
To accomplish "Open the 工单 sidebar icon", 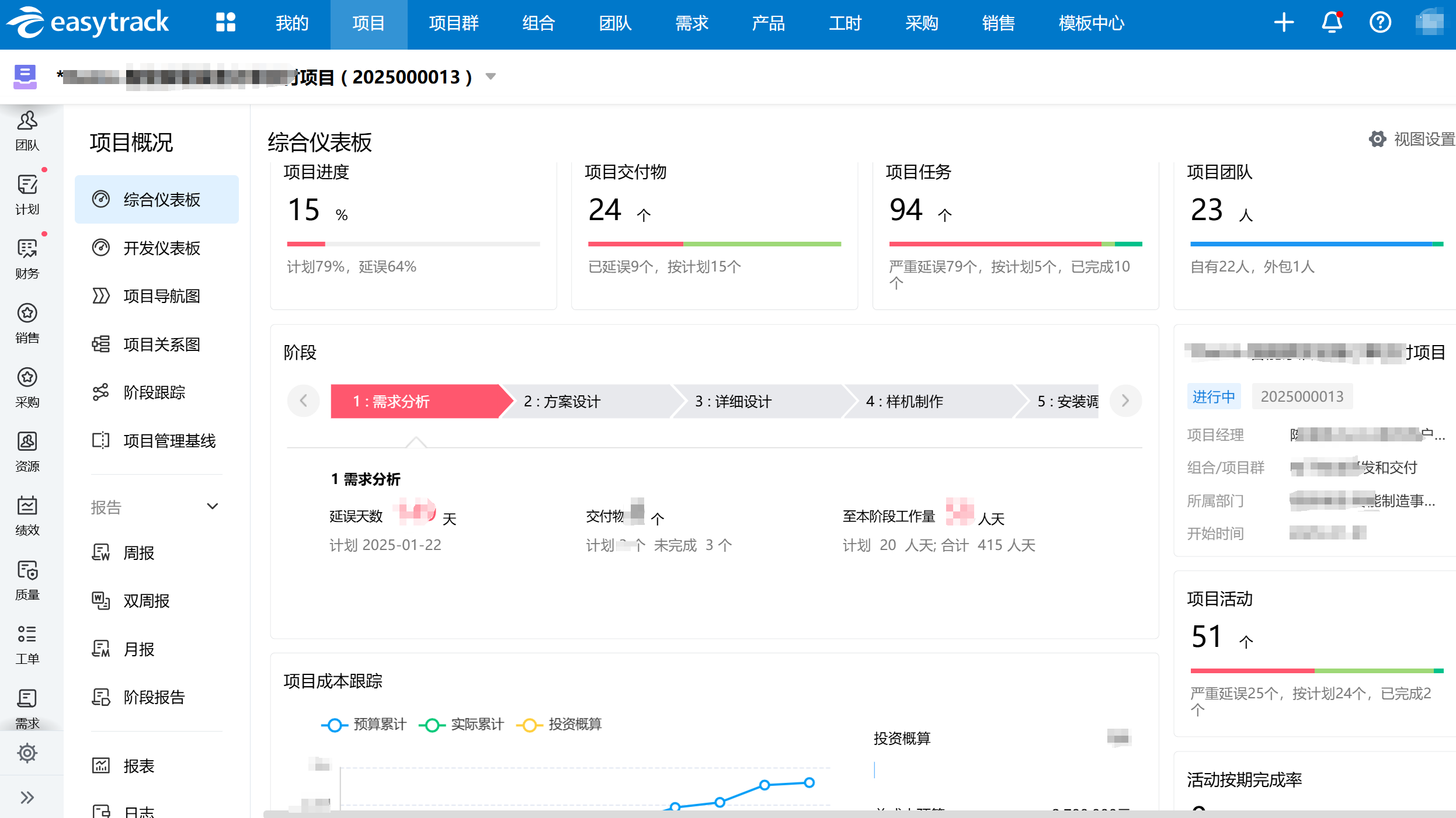I will pos(27,643).
